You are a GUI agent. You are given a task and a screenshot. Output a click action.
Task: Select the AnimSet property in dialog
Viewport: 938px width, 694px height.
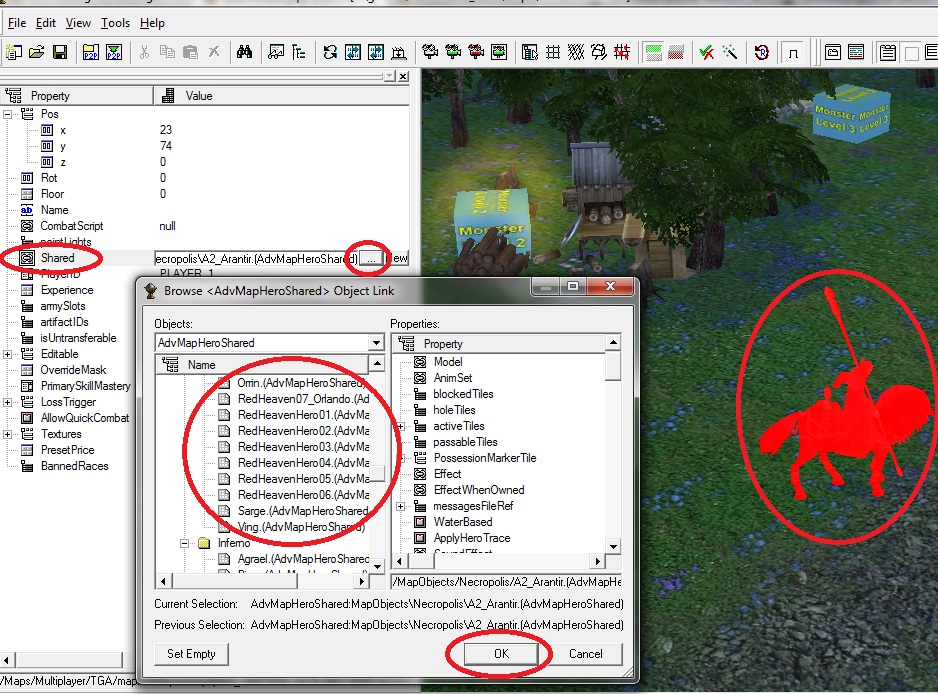(x=453, y=378)
